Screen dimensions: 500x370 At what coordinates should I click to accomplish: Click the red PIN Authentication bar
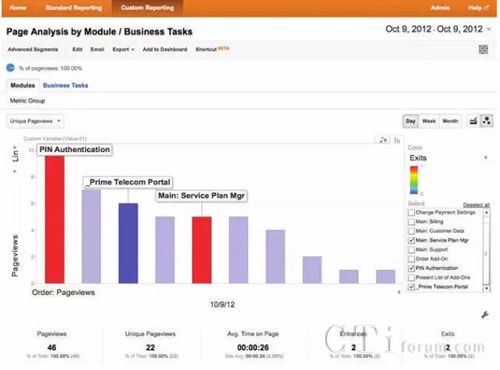[x=55, y=219]
